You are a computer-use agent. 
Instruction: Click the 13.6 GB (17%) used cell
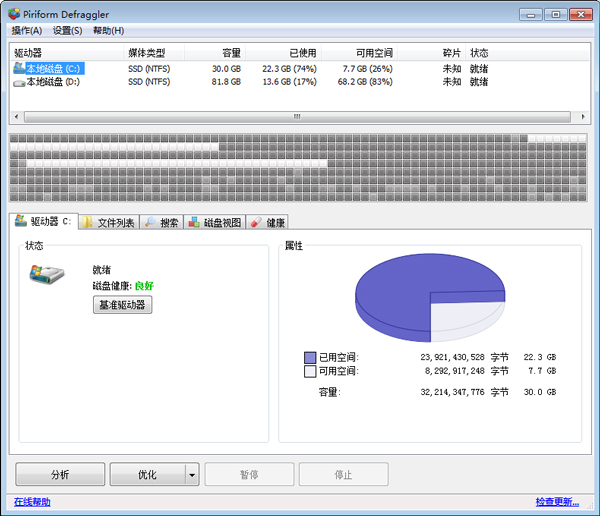tap(289, 82)
